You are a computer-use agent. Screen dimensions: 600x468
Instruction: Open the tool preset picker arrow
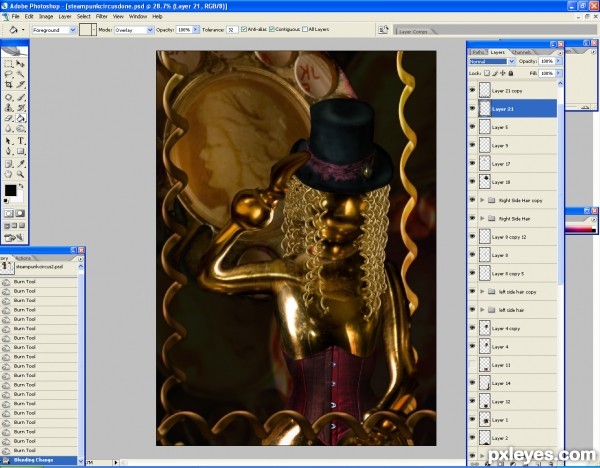tap(23, 30)
